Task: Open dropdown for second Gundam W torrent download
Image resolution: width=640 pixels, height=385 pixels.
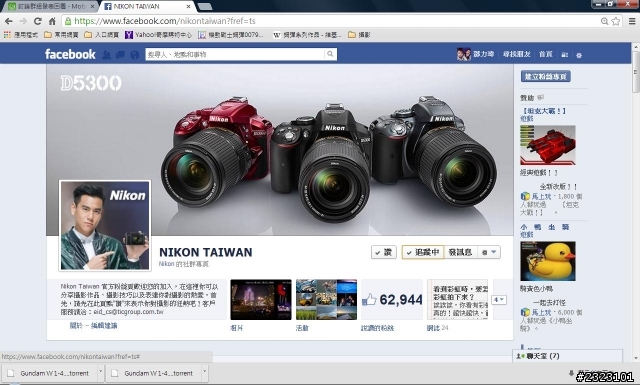Action: (x=204, y=373)
